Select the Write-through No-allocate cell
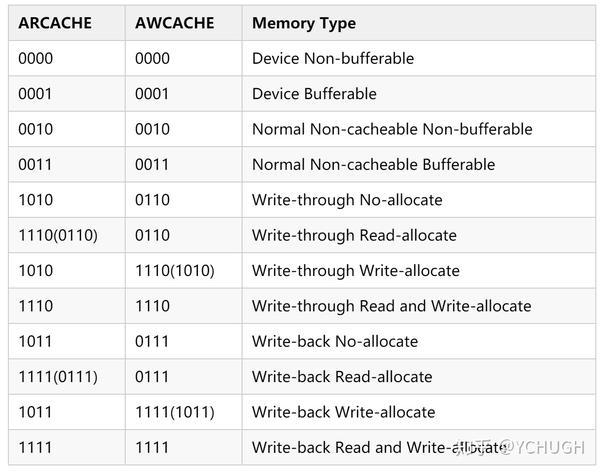Image resolution: width=600 pixels, height=471 pixels. [347, 200]
